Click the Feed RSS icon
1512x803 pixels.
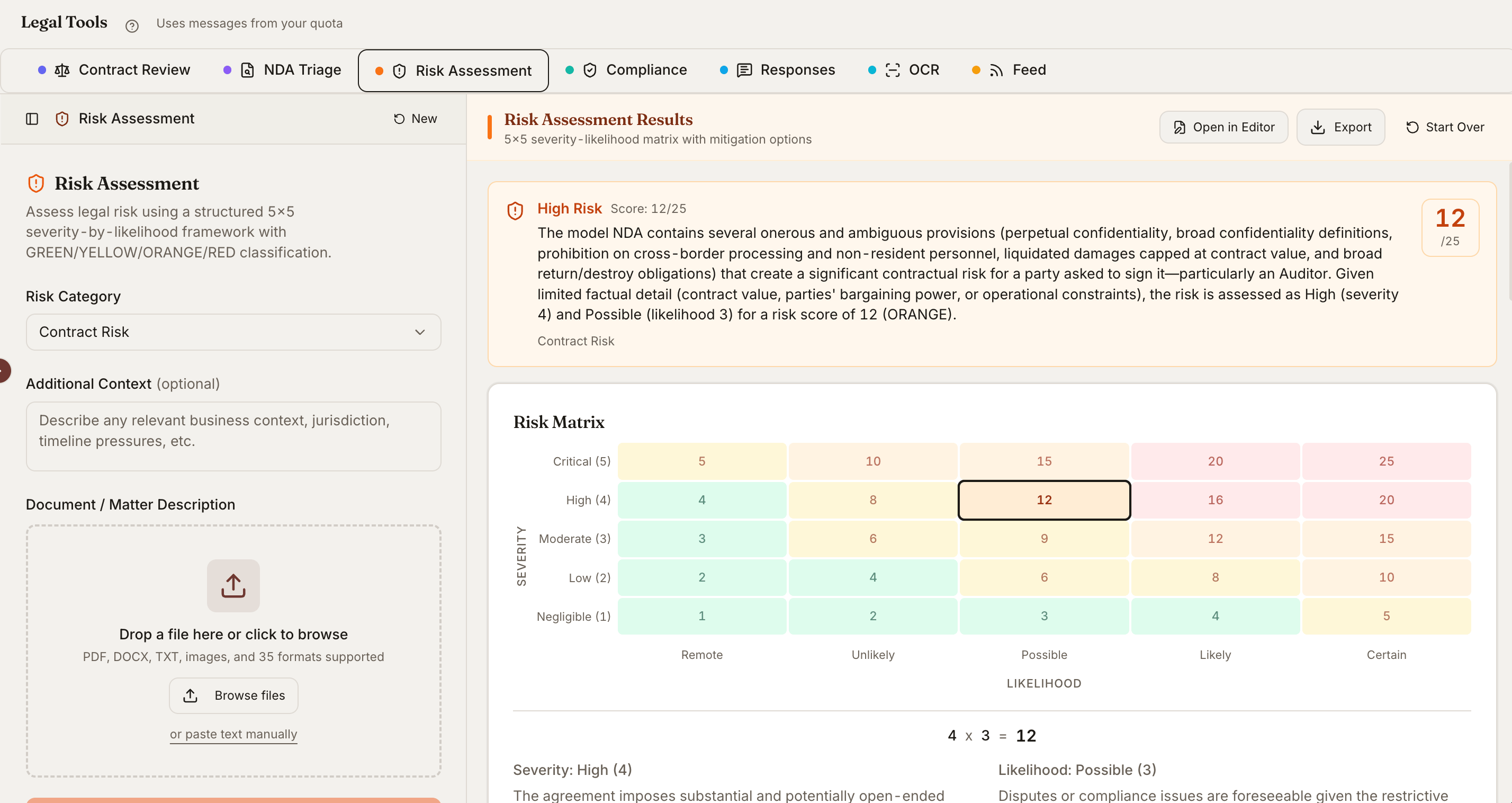(x=996, y=70)
